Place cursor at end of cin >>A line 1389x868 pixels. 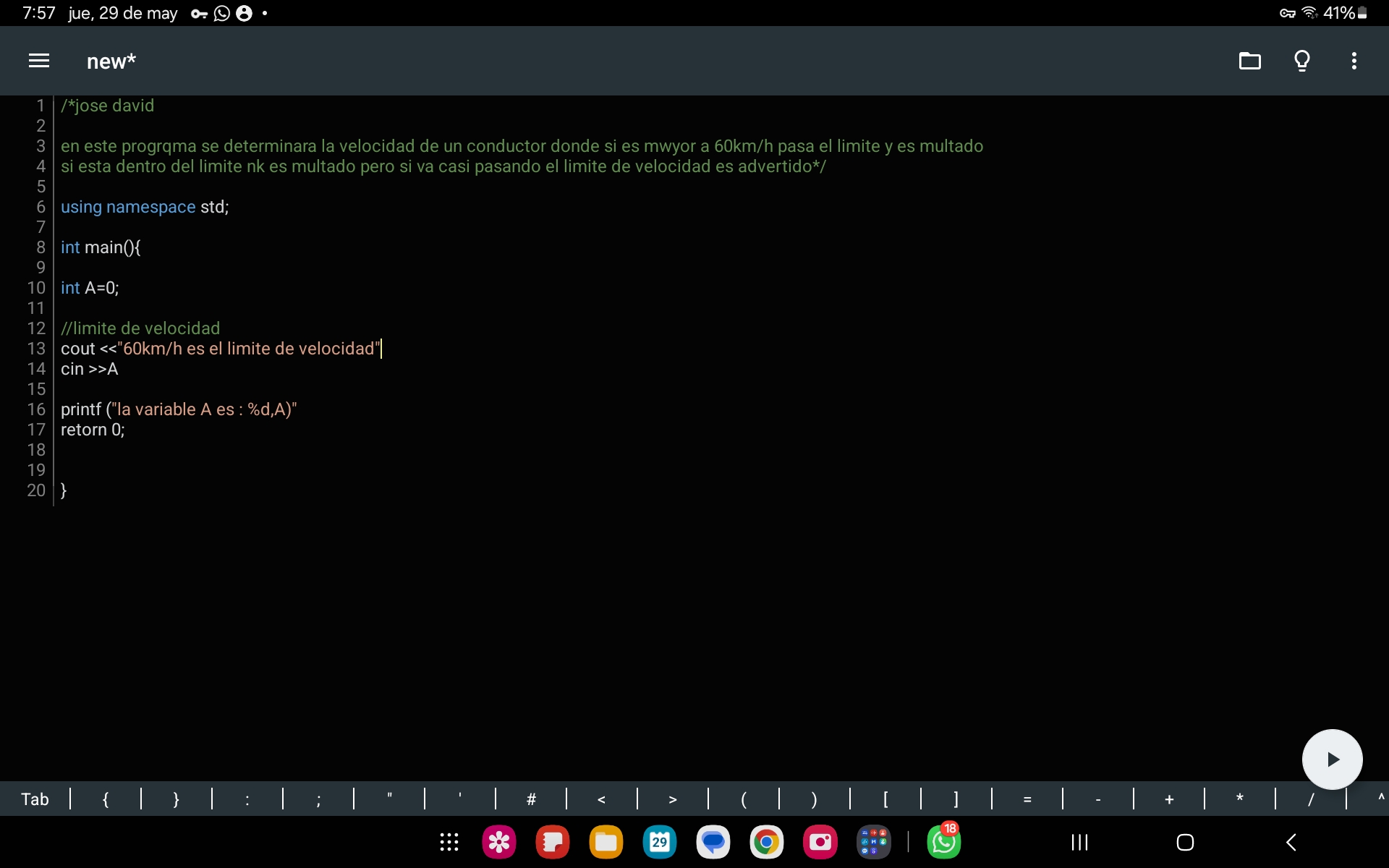[x=119, y=369]
